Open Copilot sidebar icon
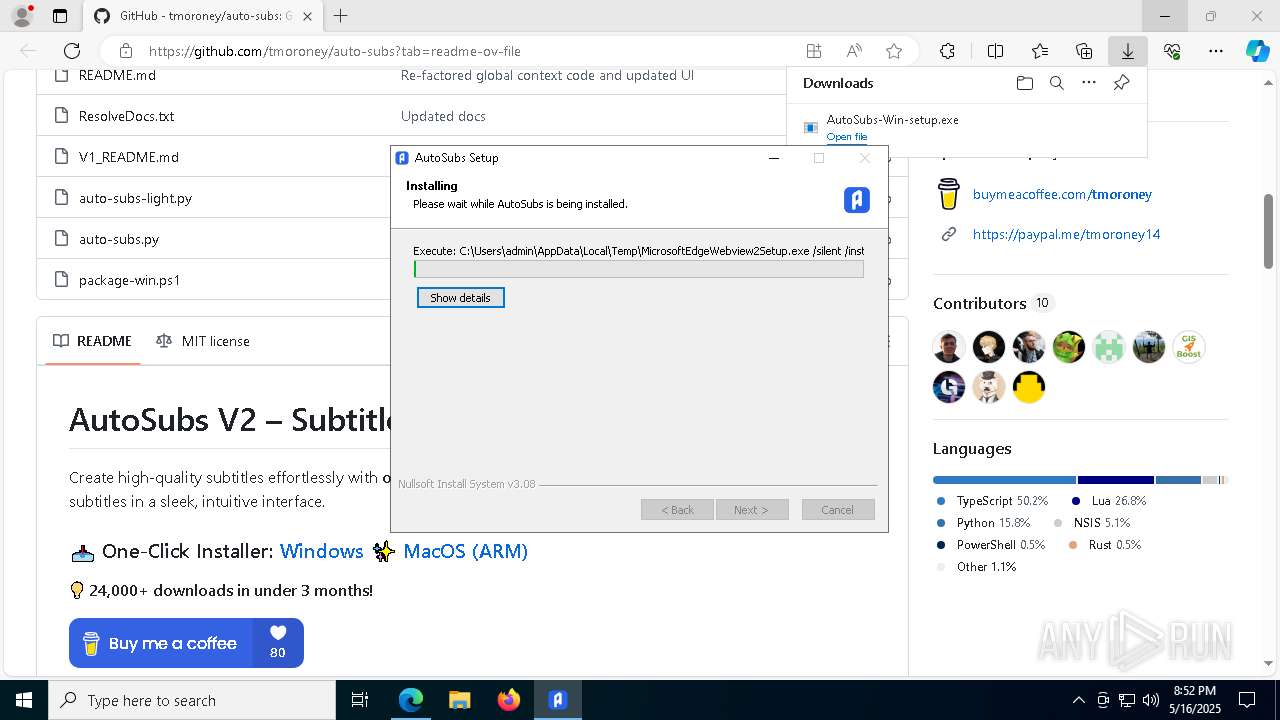The image size is (1280, 720). (1257, 51)
